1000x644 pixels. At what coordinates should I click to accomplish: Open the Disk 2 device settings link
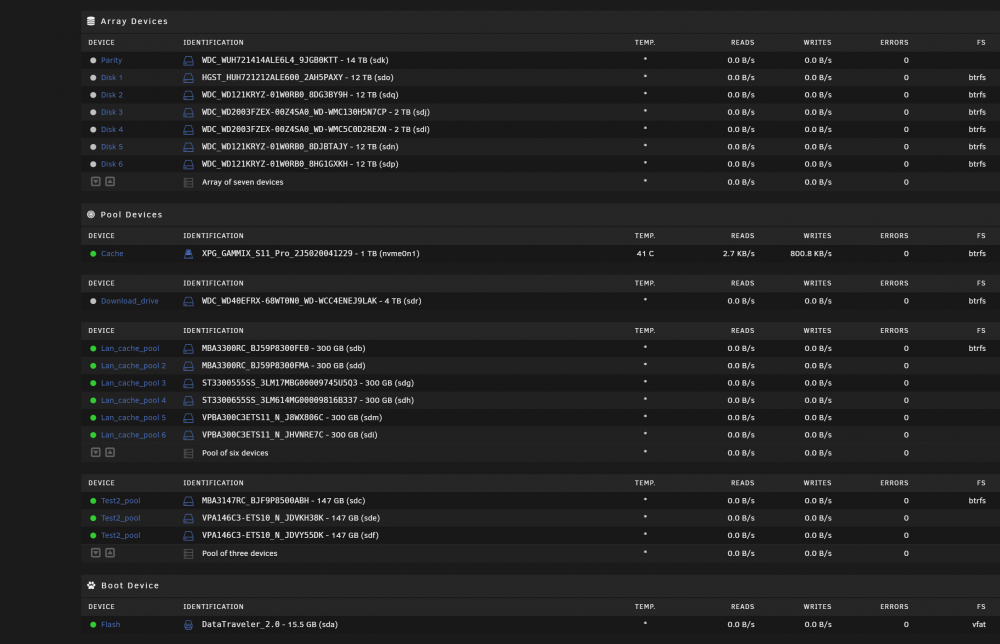coord(112,95)
